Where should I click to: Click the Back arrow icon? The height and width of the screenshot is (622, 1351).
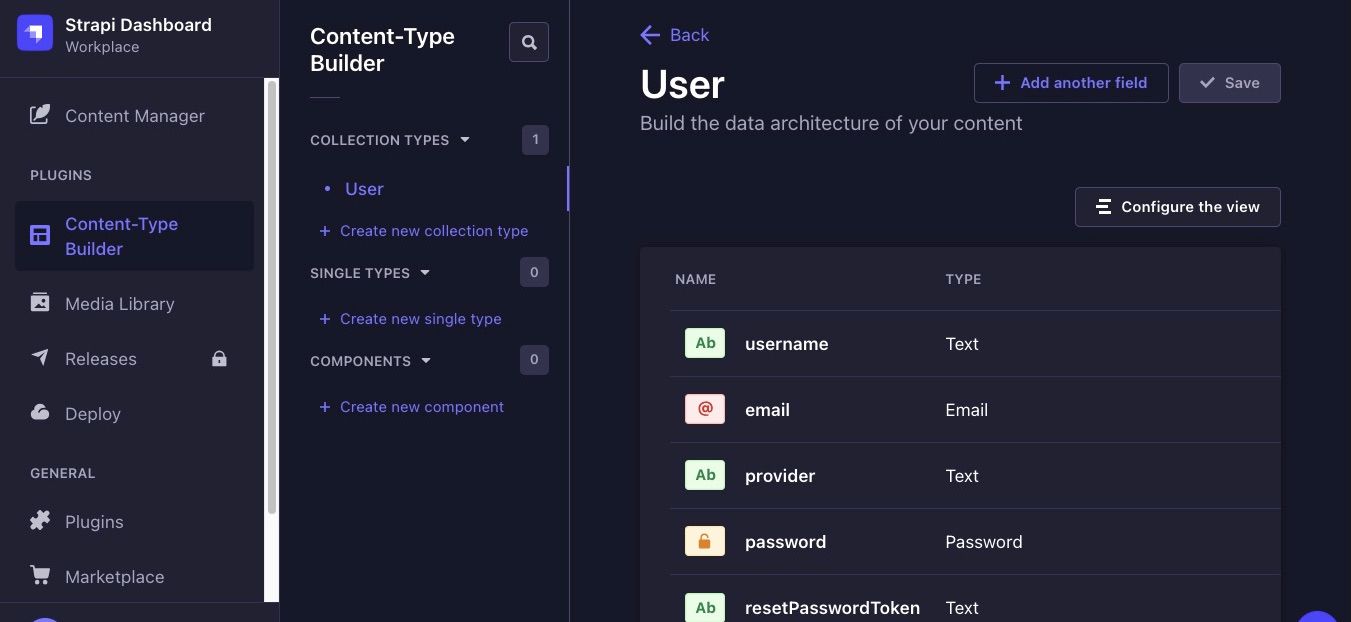tap(650, 35)
